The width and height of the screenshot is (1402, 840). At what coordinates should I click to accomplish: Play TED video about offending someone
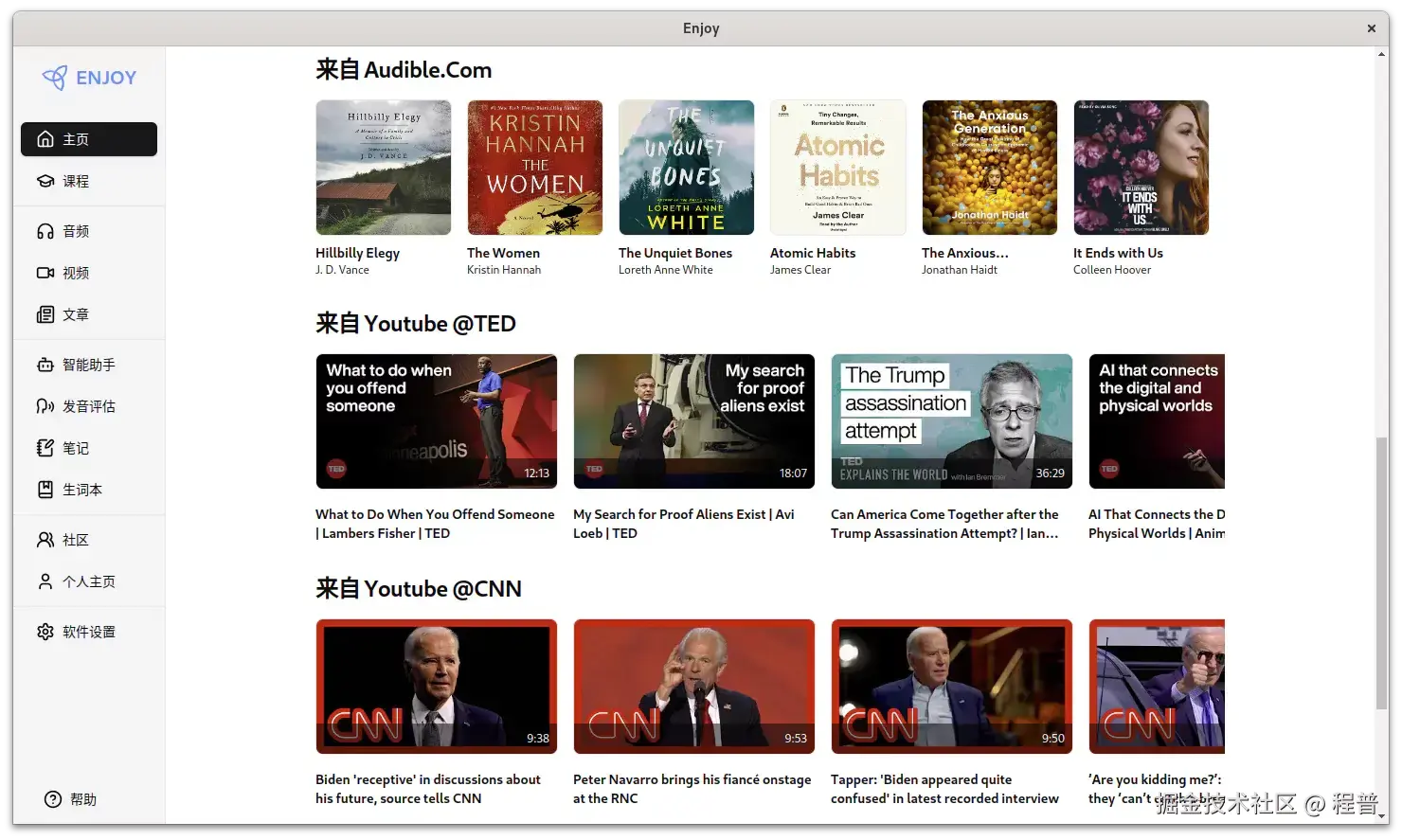tap(437, 421)
